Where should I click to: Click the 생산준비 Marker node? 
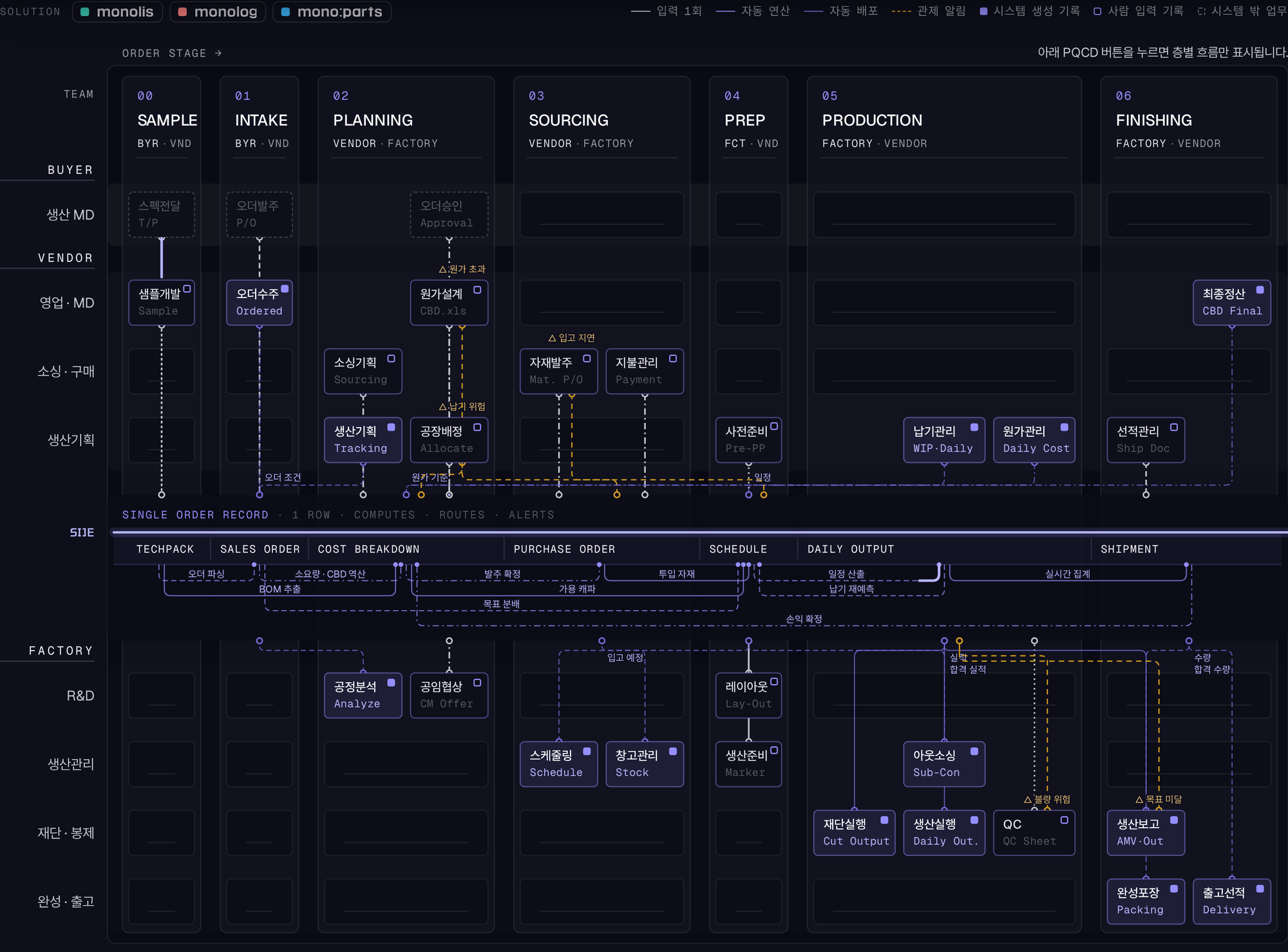(749, 764)
